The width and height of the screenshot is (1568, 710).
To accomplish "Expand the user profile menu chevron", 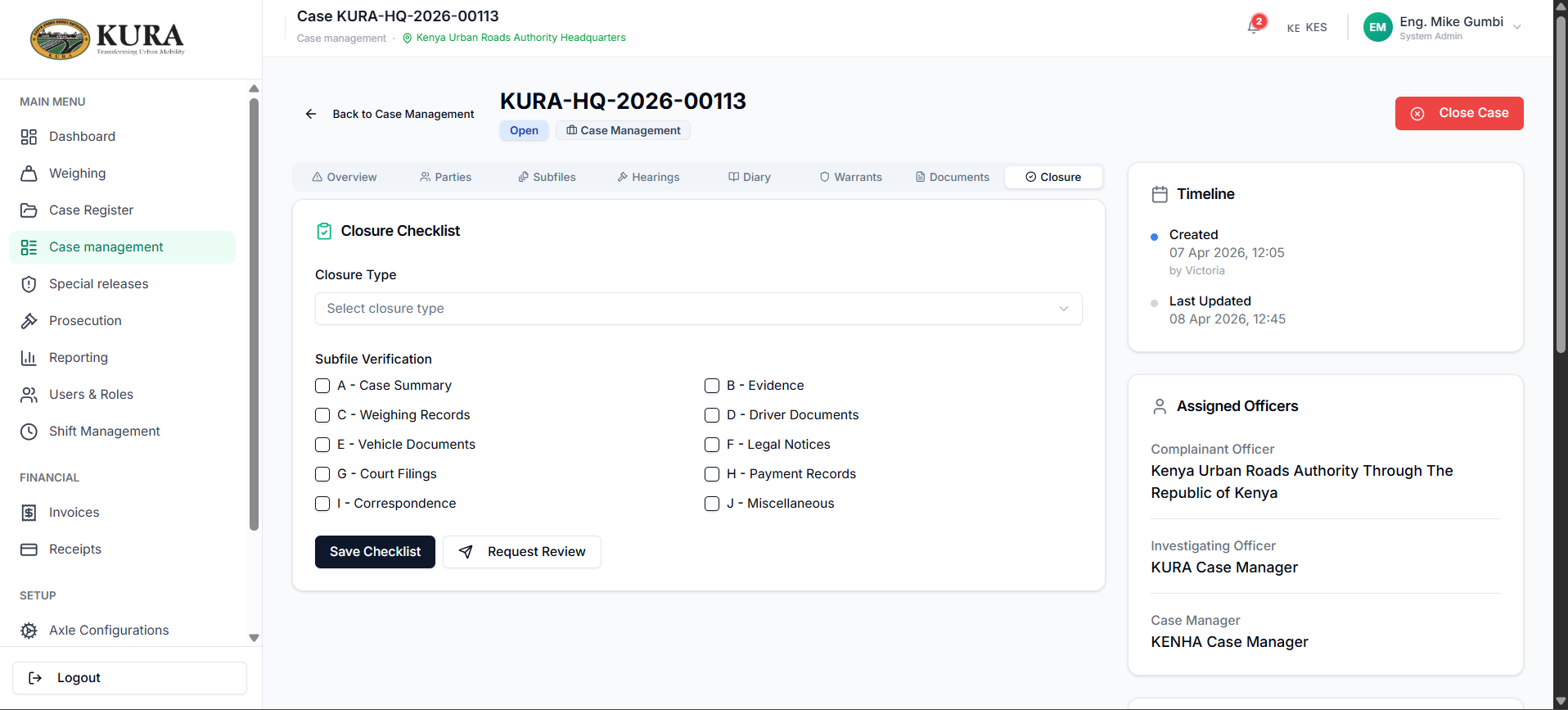I will (x=1517, y=27).
